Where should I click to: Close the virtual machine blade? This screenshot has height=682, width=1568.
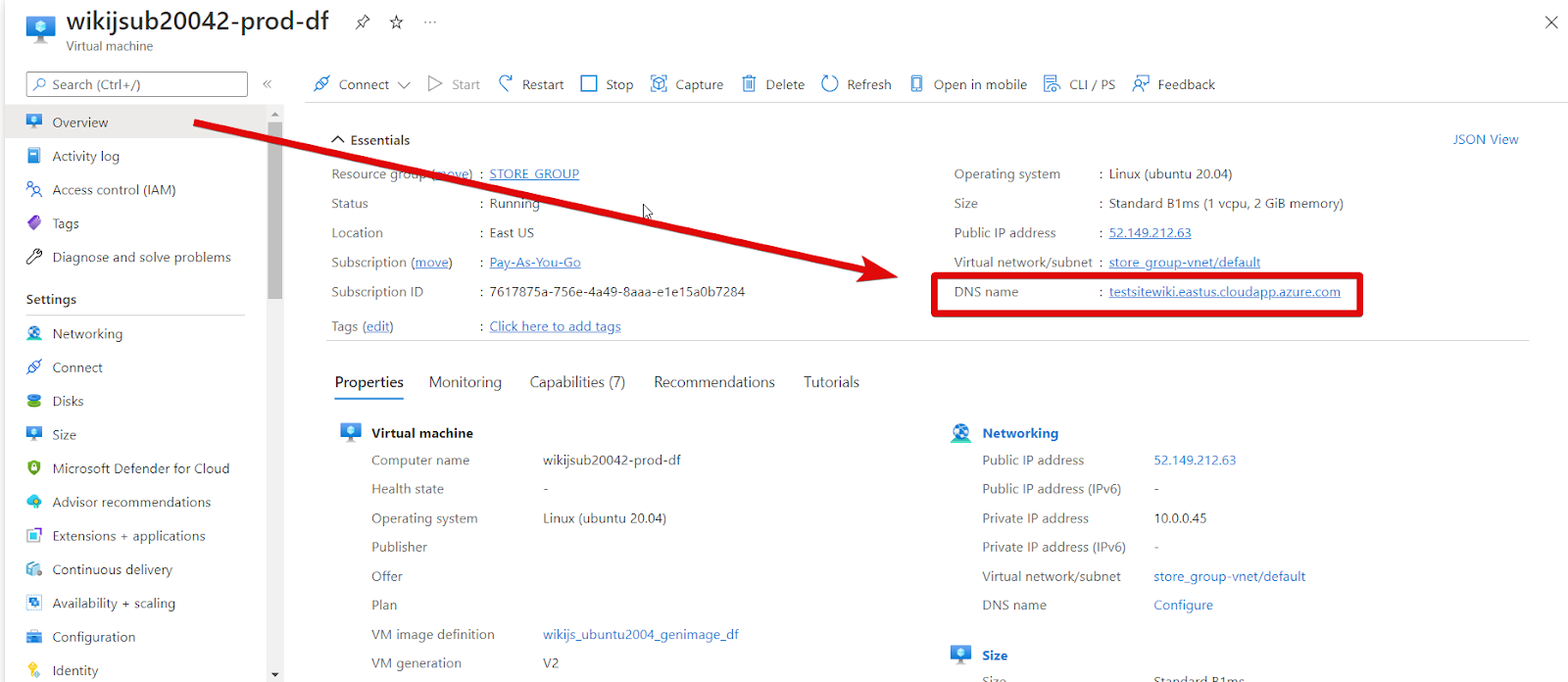click(x=1551, y=22)
